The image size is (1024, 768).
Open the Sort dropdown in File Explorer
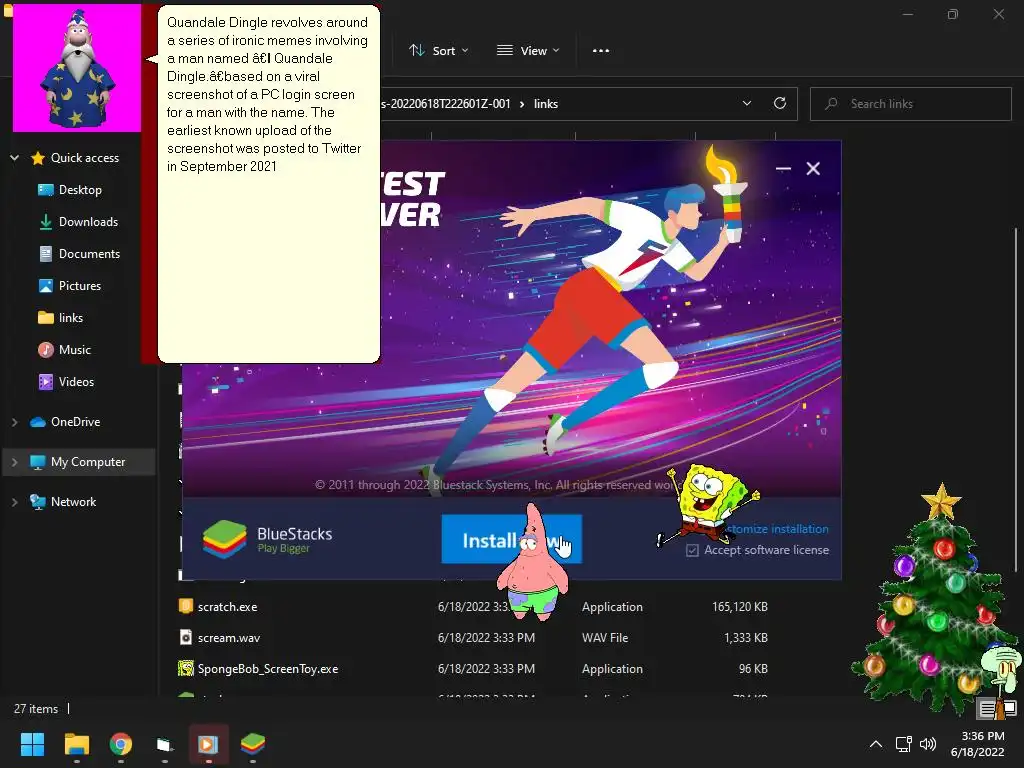[x=439, y=50]
